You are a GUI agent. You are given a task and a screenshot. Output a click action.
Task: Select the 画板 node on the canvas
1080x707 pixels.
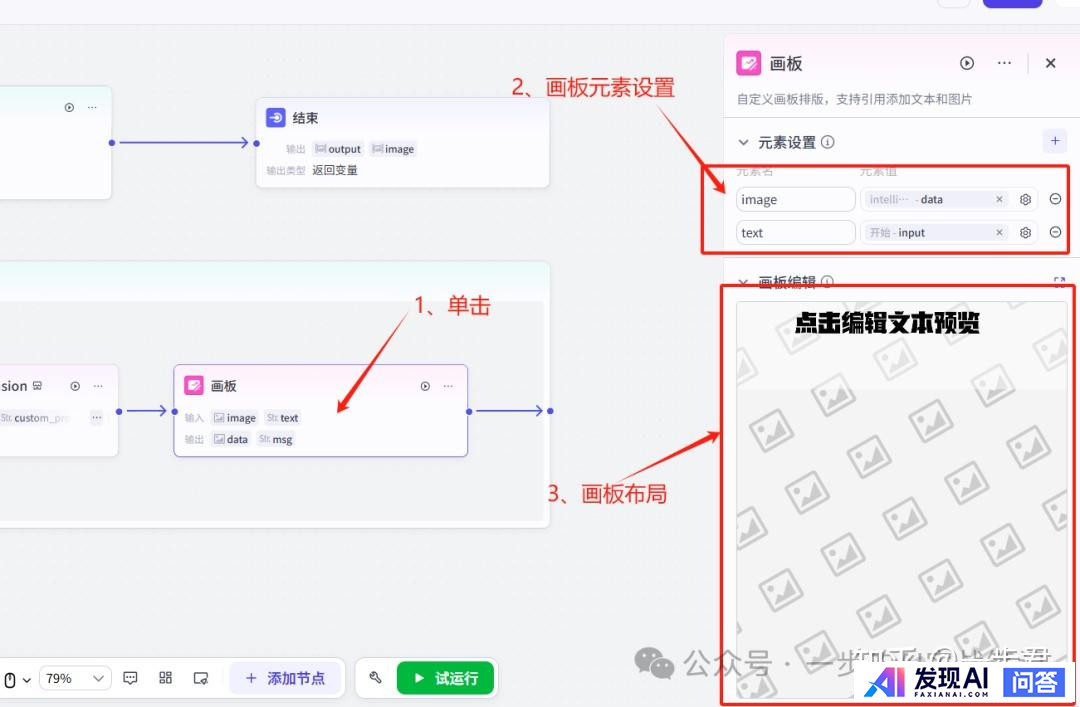(x=320, y=411)
